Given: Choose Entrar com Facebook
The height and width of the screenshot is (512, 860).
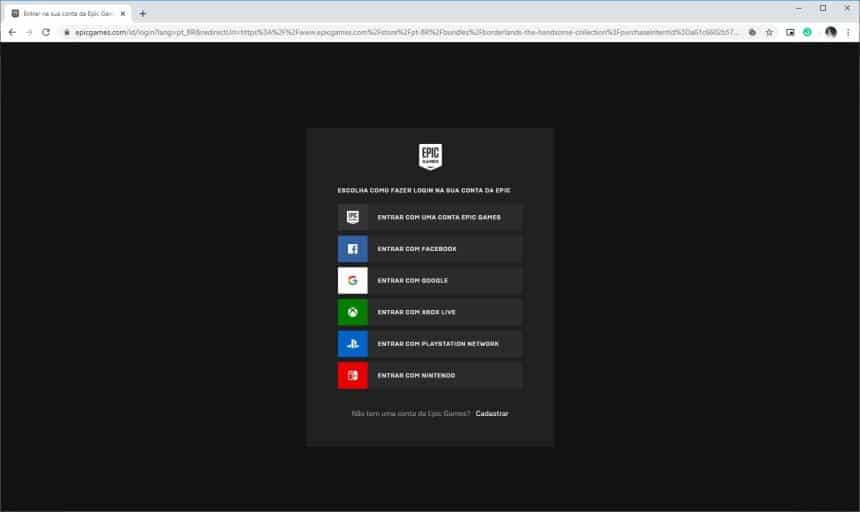Looking at the screenshot, I should tap(430, 249).
